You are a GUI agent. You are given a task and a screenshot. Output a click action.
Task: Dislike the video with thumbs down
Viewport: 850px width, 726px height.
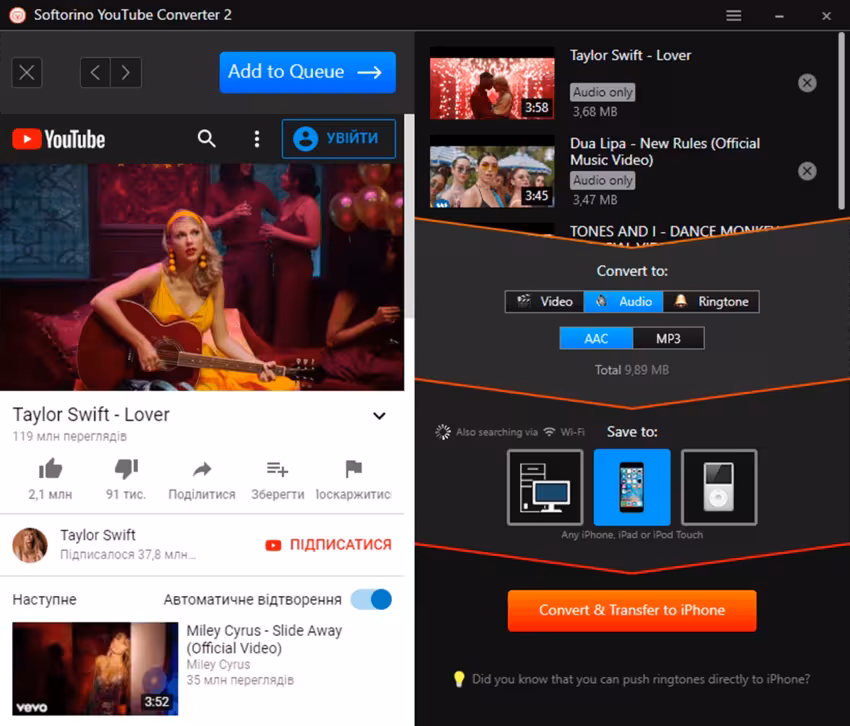(126, 469)
